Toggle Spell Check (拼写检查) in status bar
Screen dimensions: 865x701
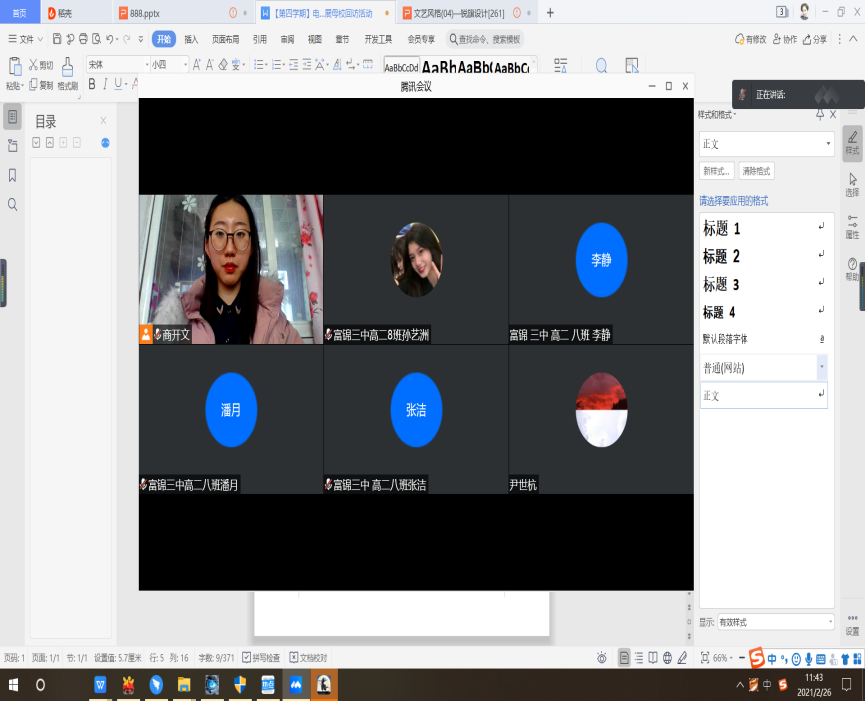(261, 657)
